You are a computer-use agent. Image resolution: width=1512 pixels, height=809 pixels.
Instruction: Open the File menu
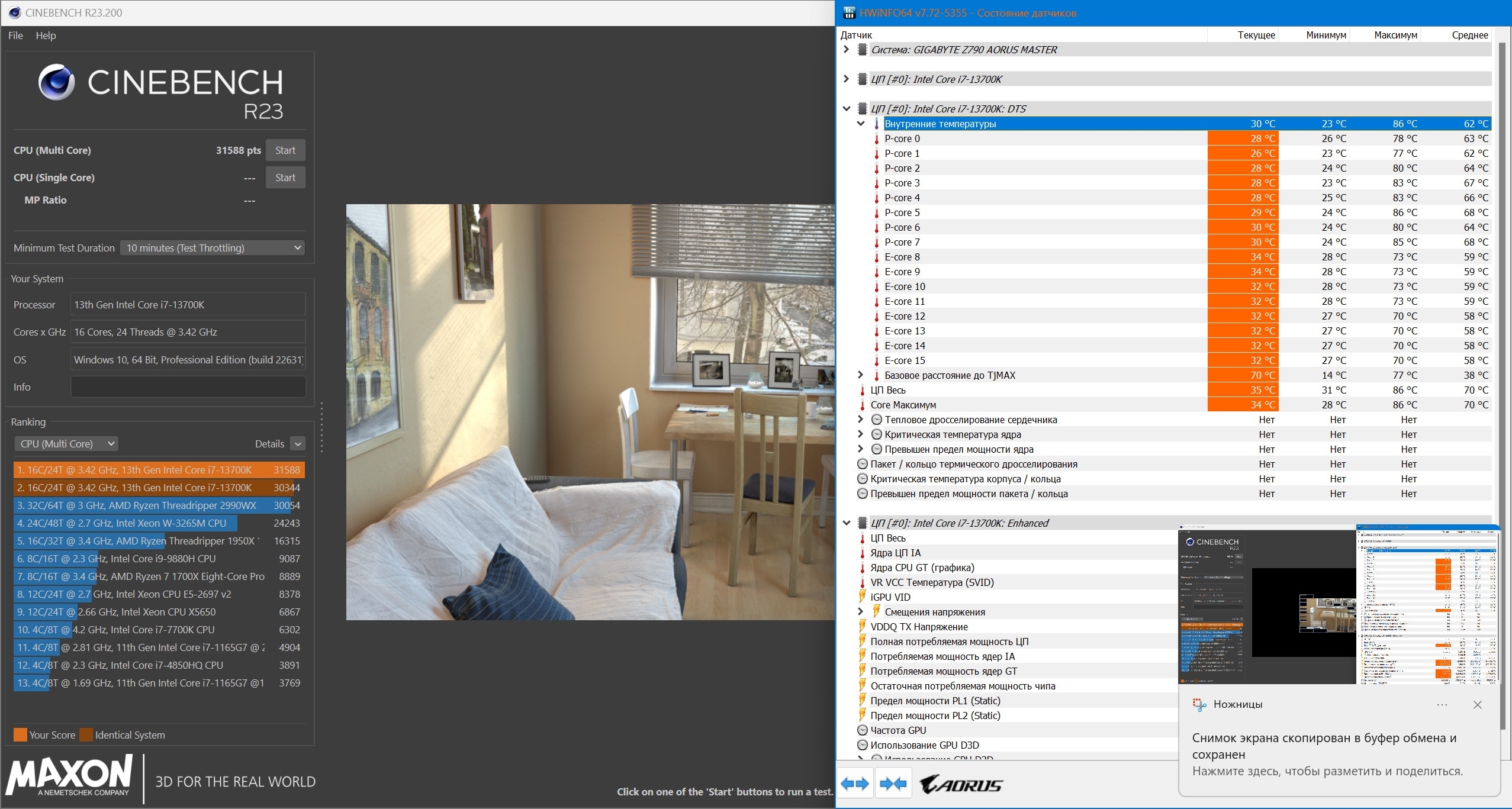coord(15,36)
